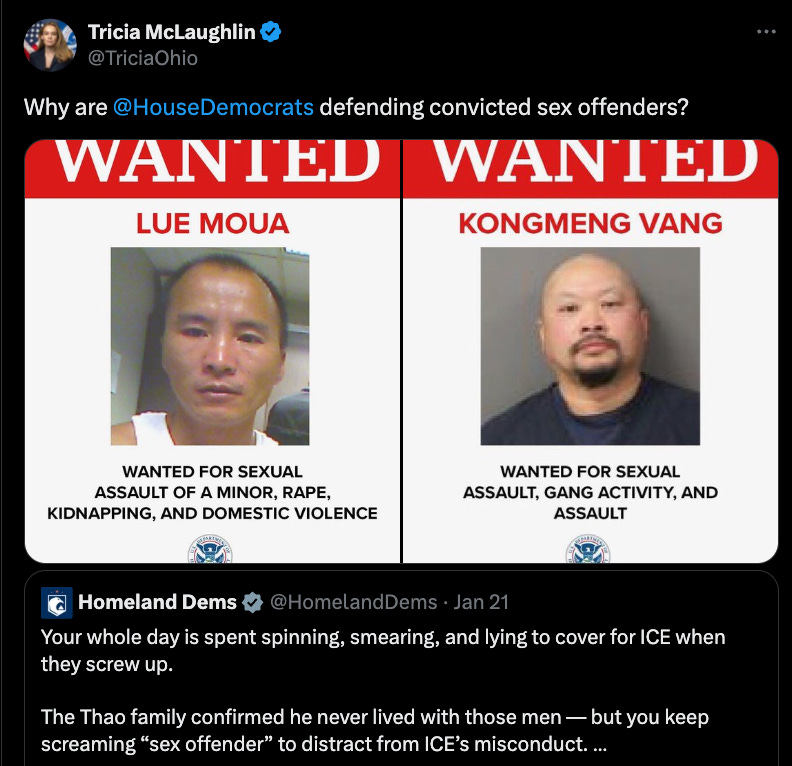792x766 pixels.
Task: Click the "defending convicted sex offenders?" tweet text
Action: (504, 107)
